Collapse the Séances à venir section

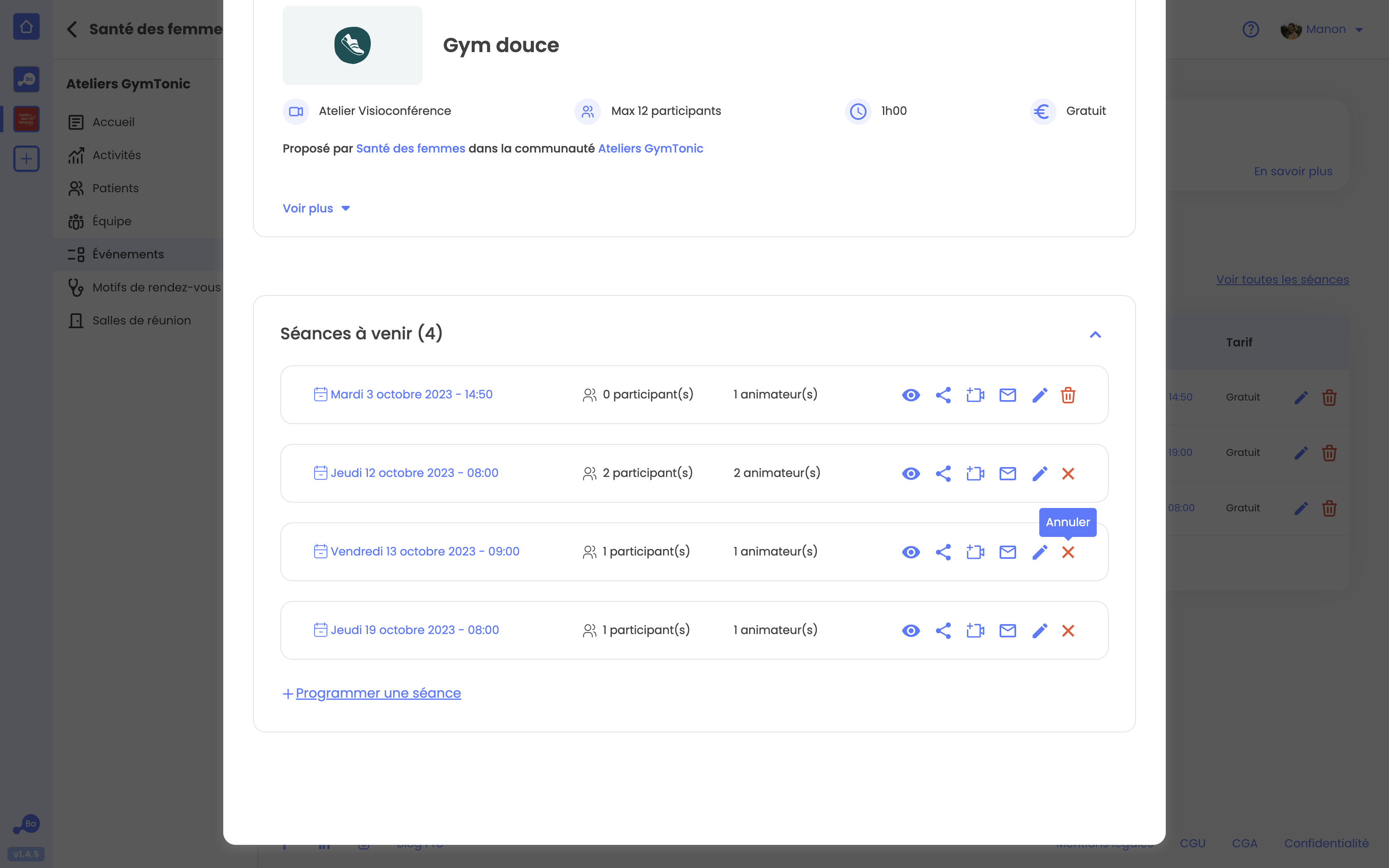point(1095,335)
